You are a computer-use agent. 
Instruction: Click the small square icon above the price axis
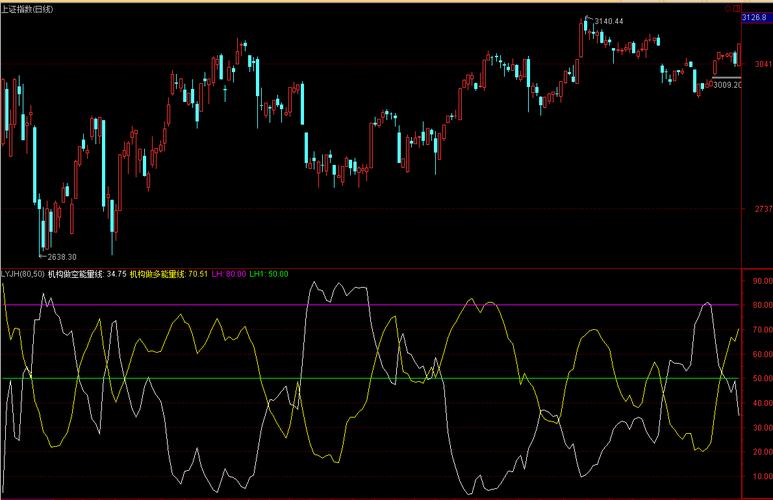coord(737,8)
